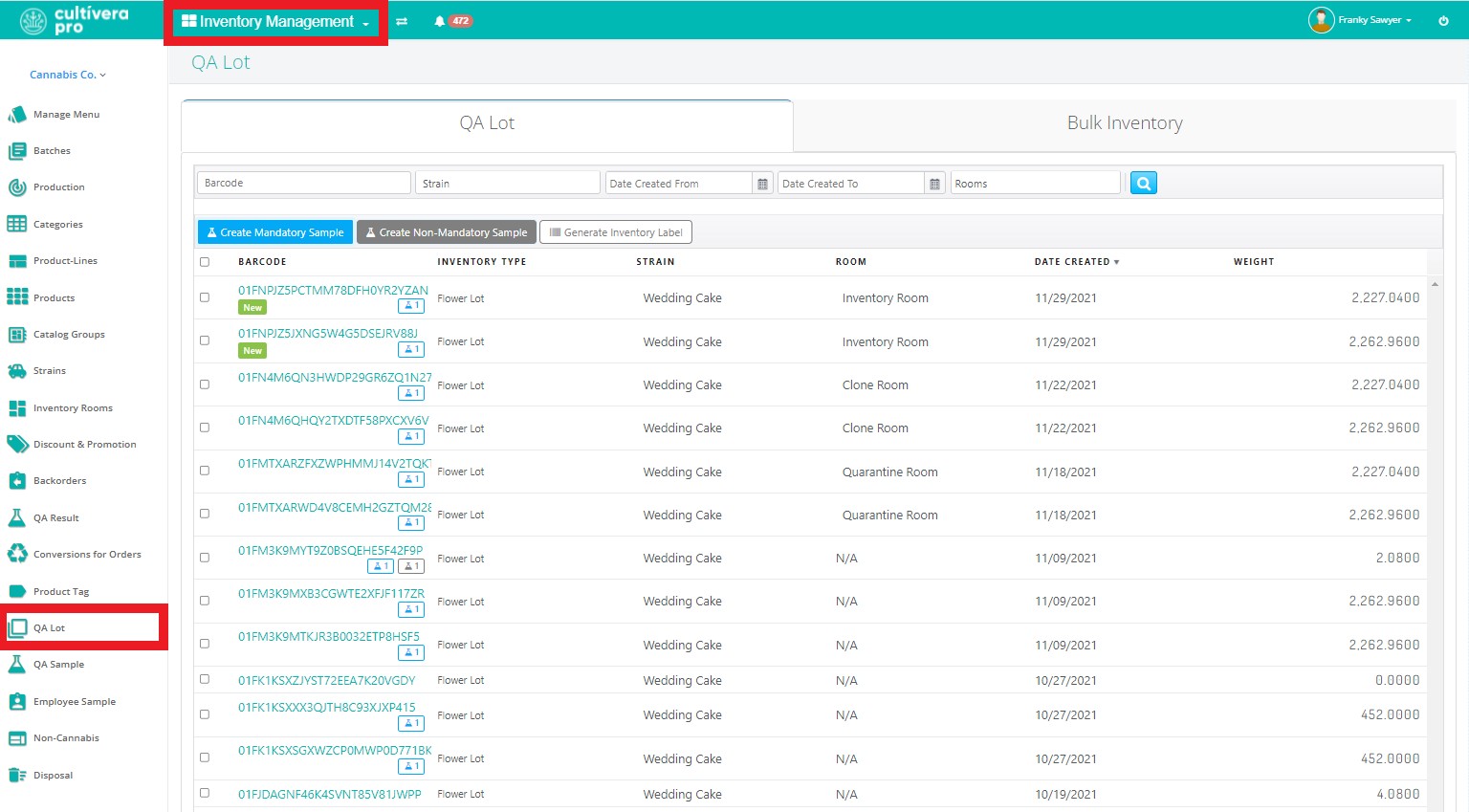Open barcode link 01FM3K9MTKJR3B0032ETP8HSF5
The width and height of the screenshot is (1469, 812).
coord(329,637)
